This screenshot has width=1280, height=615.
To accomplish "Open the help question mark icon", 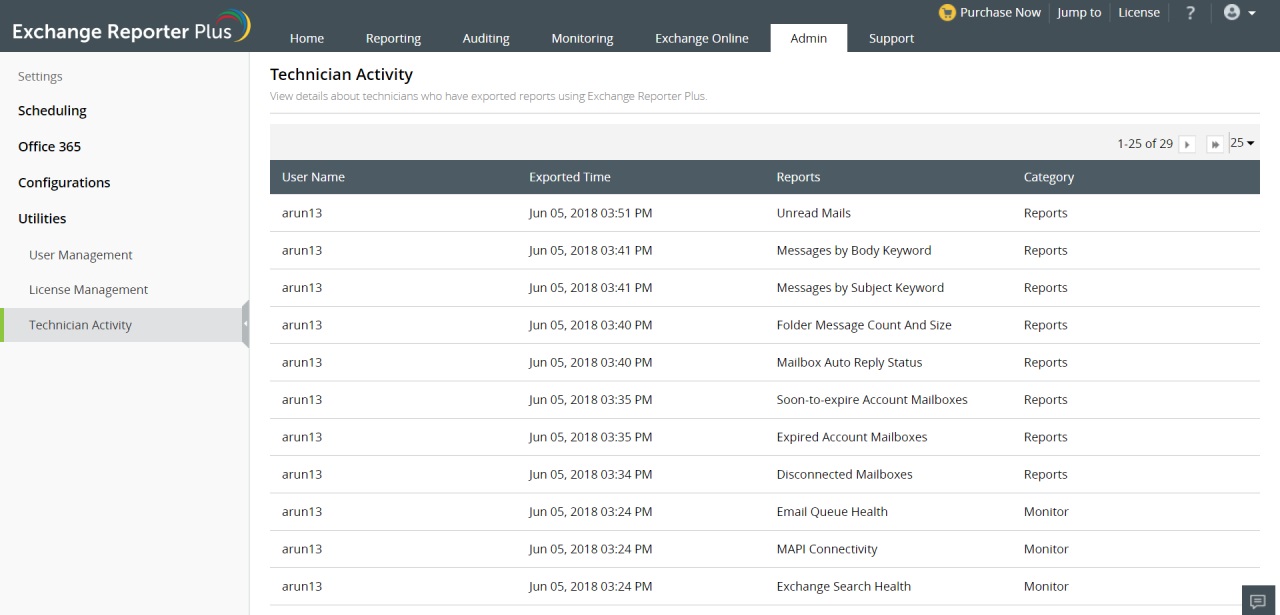I will tap(1190, 13).
